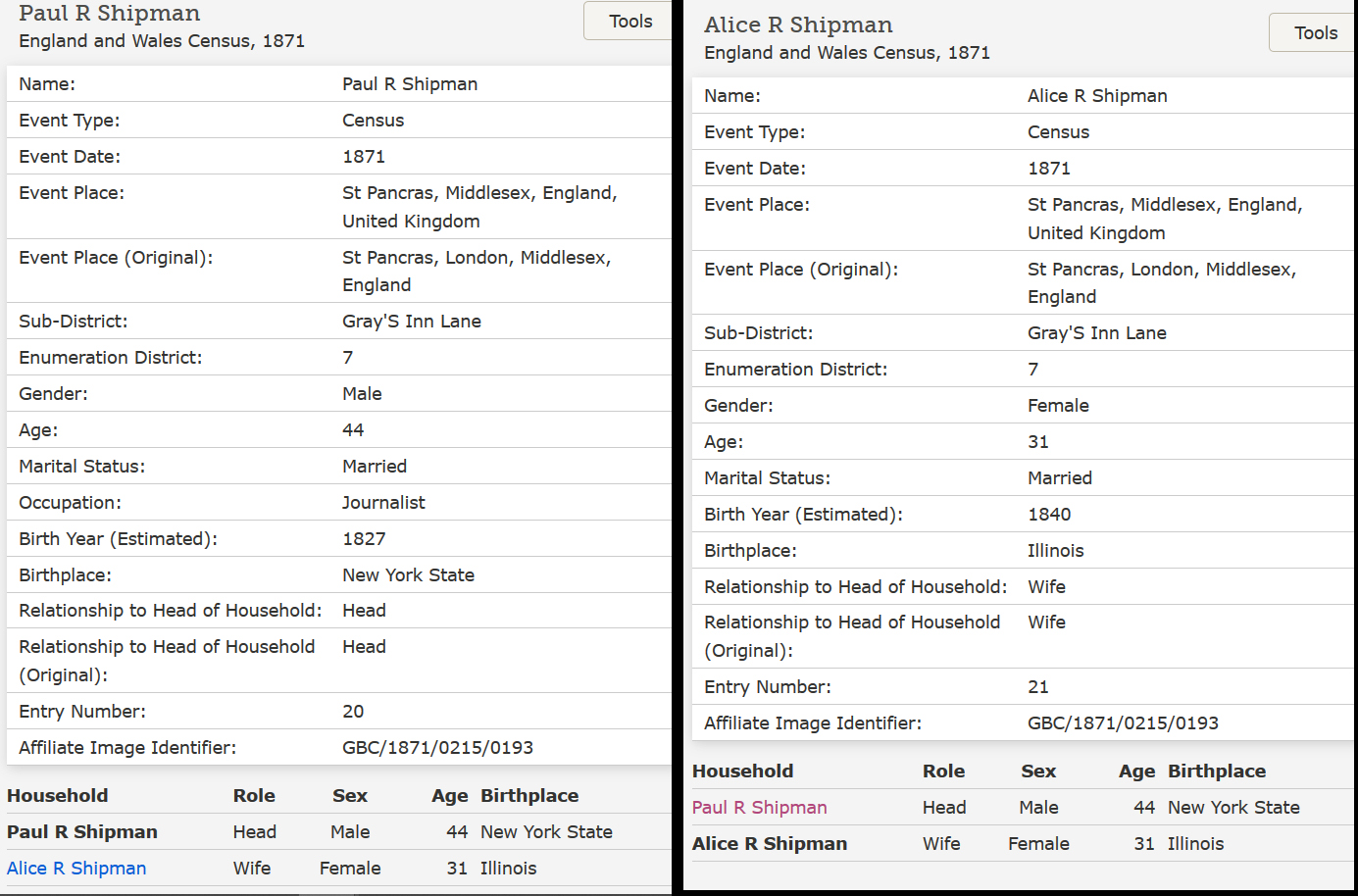Open Paul R Shipman link in household list

click(x=759, y=808)
